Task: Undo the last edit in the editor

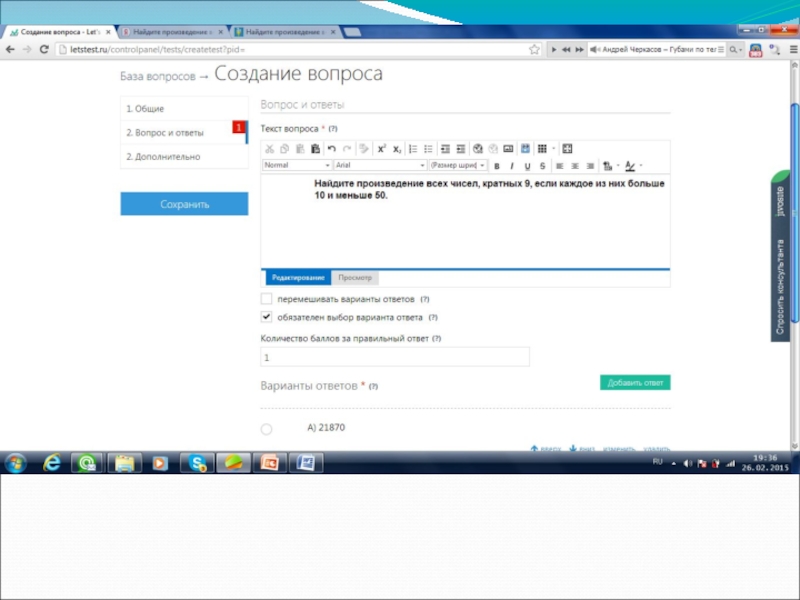Action: 332,149
